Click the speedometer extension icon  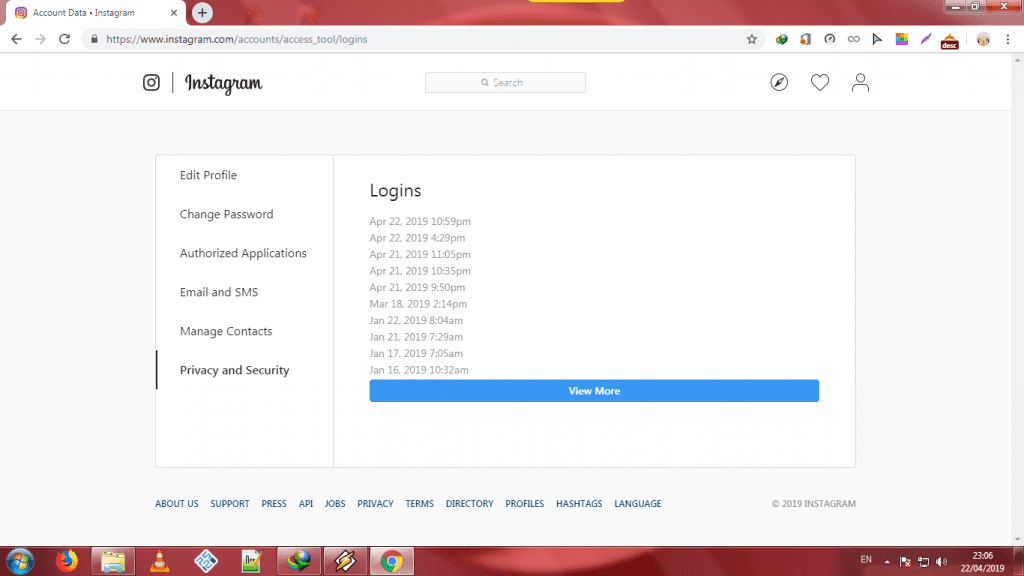point(829,39)
